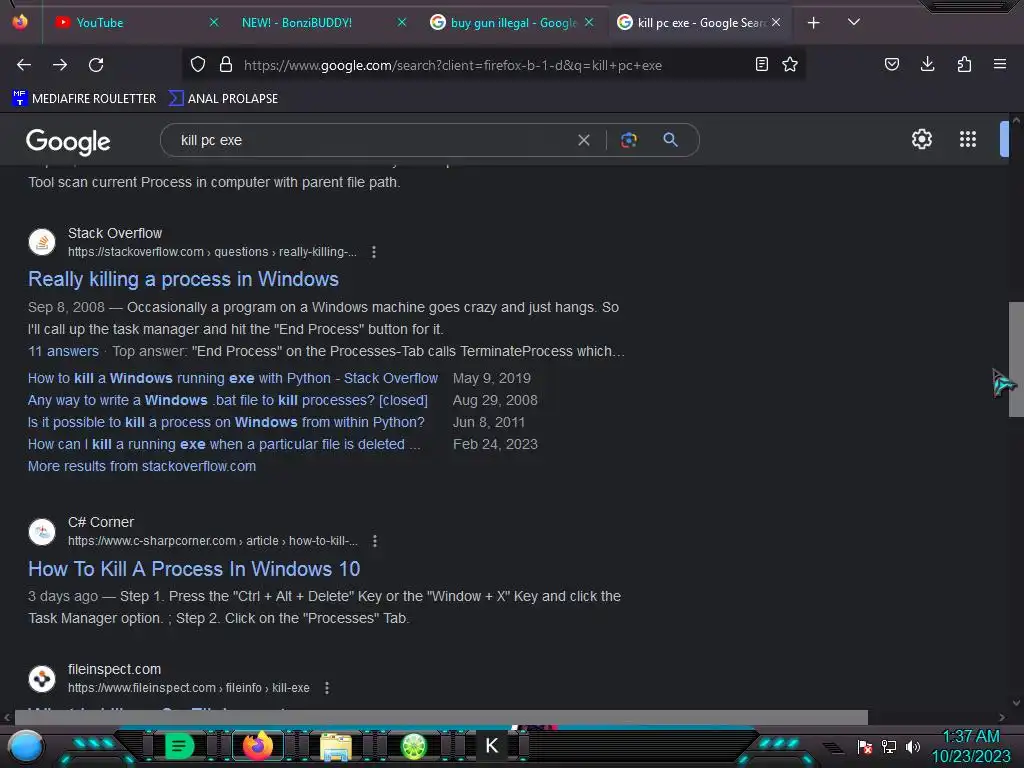
Task: Submit search with the magnifier icon
Action: click(x=670, y=140)
